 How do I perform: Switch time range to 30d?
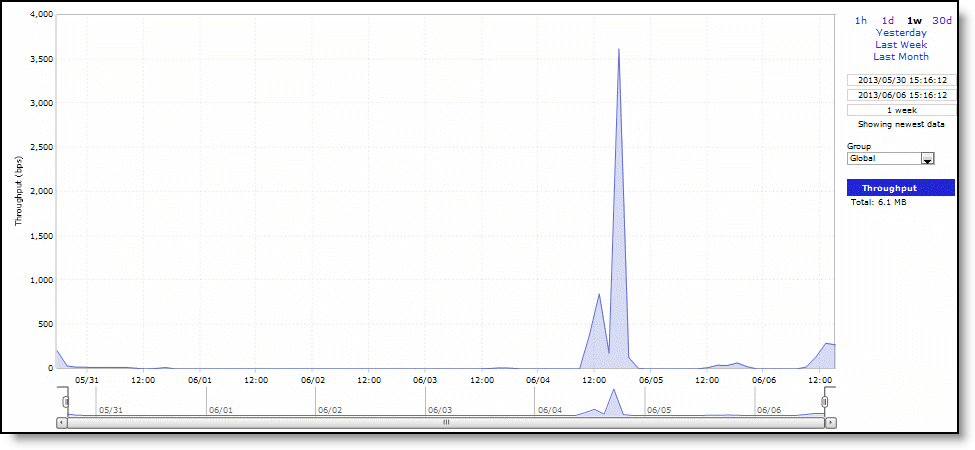(942, 20)
